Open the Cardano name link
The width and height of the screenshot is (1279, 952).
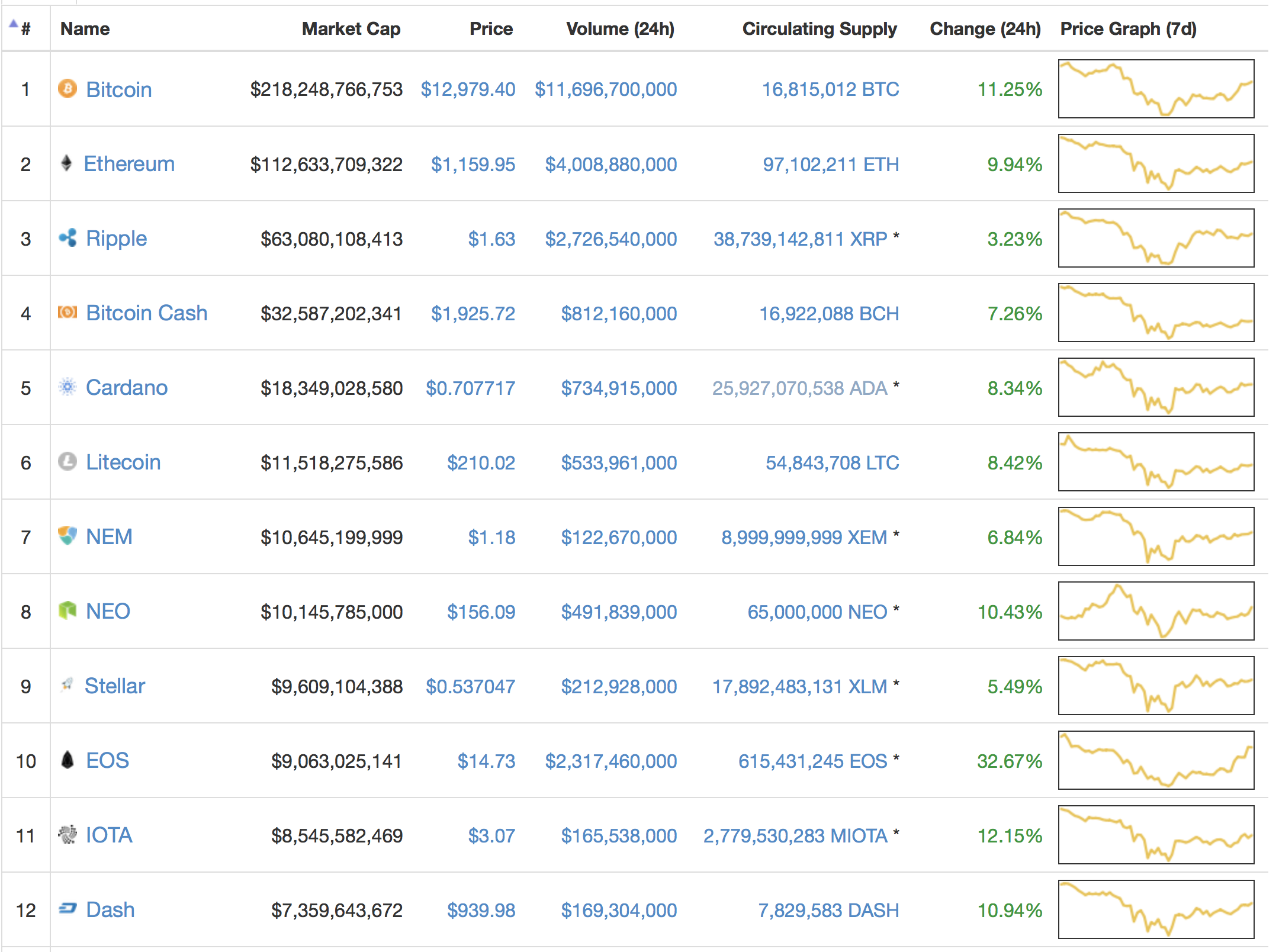click(x=127, y=387)
